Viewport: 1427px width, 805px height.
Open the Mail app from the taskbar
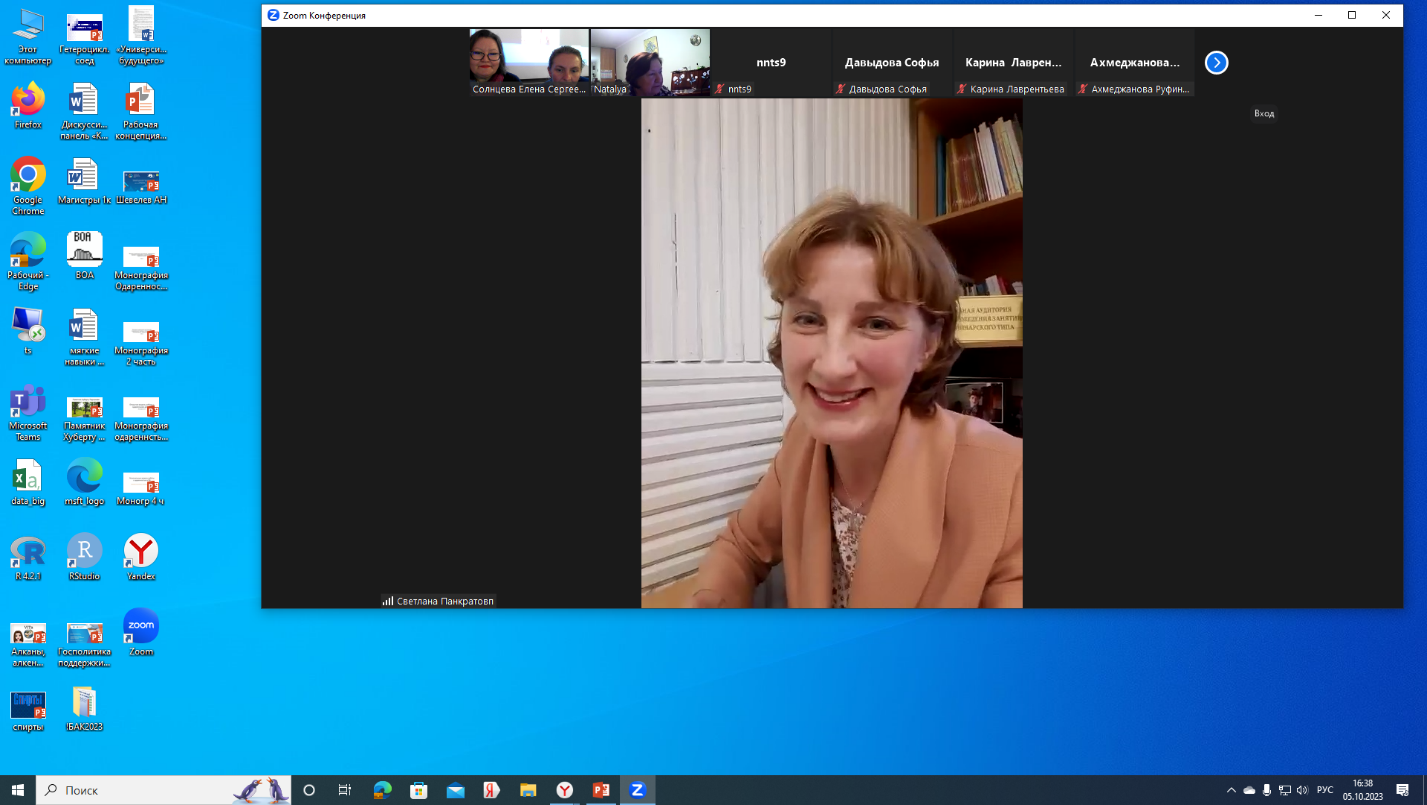point(455,790)
